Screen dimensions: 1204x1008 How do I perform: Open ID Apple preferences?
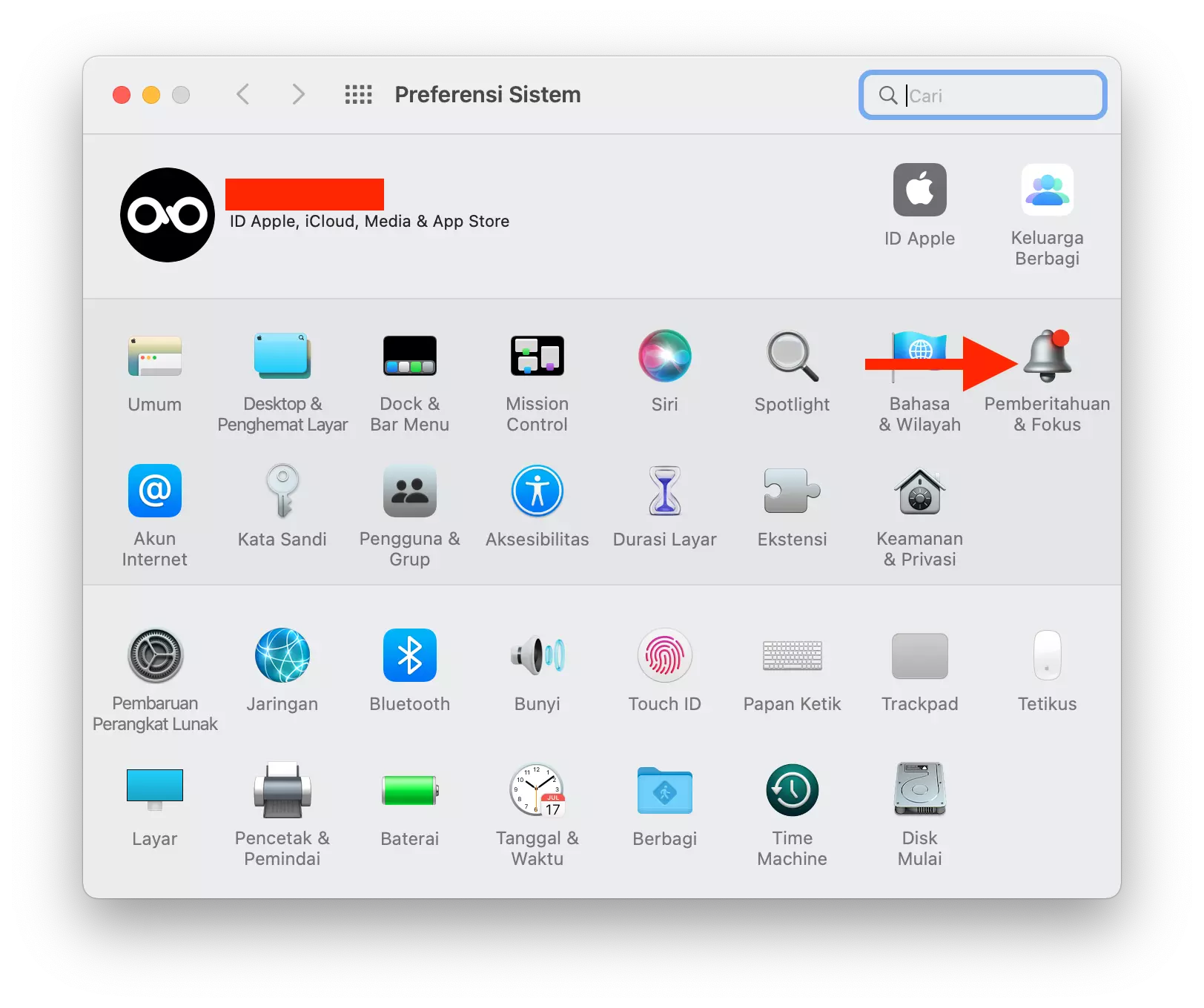pos(919,190)
